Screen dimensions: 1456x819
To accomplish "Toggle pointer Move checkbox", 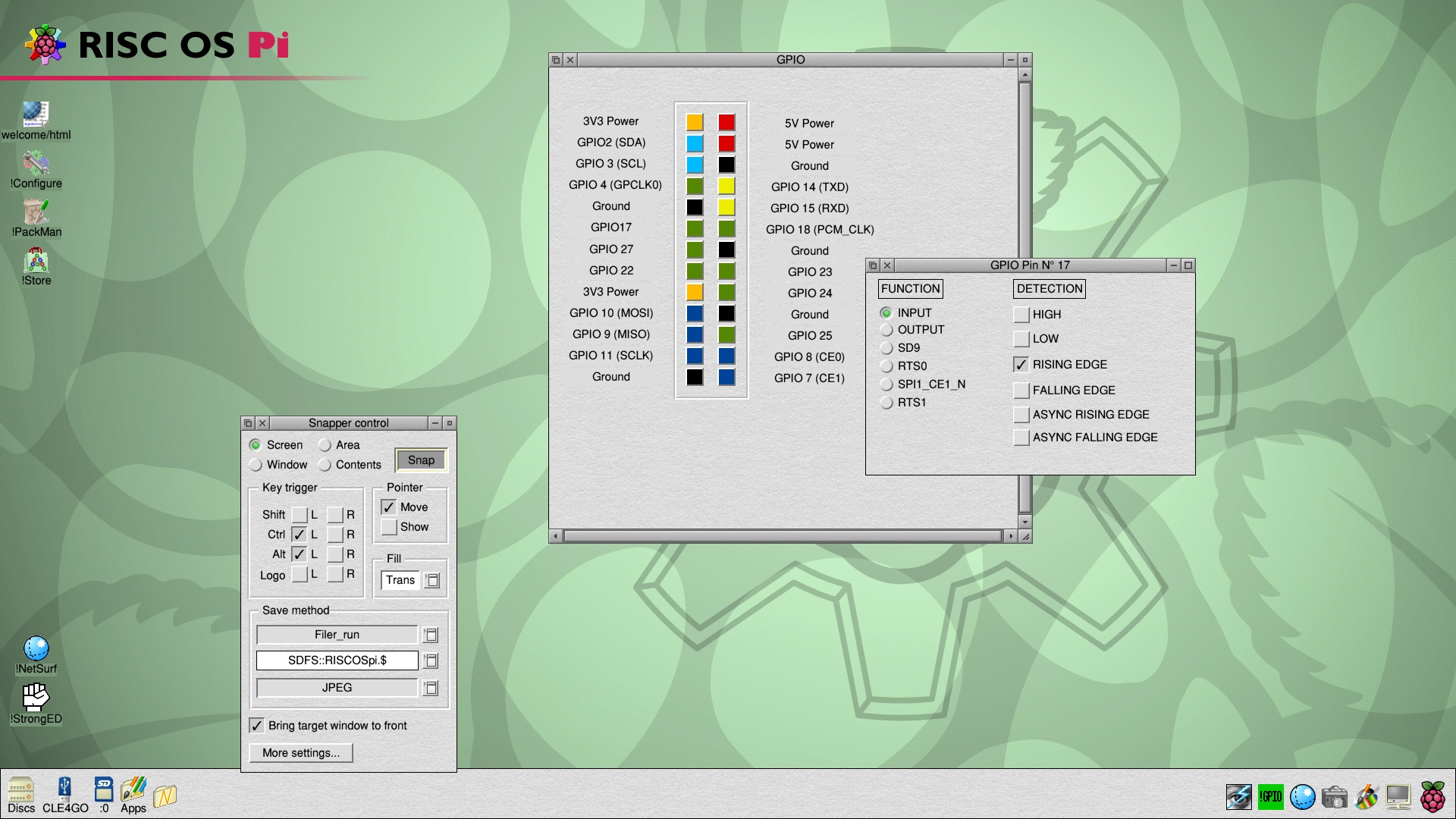I will tap(389, 507).
